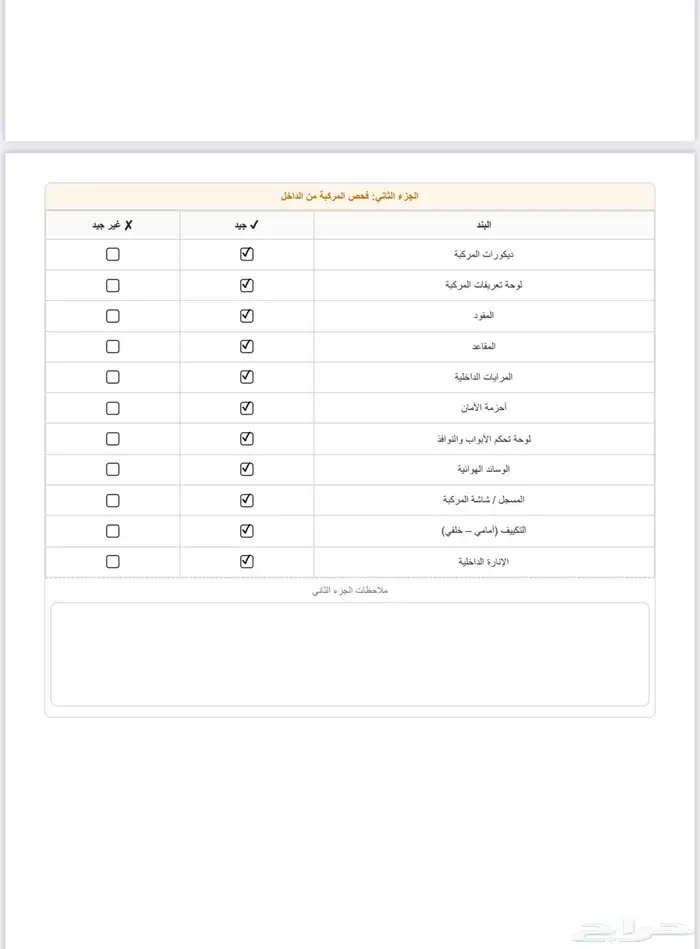
Task: Select the section header الجزء الثاني
Action: coord(350,196)
